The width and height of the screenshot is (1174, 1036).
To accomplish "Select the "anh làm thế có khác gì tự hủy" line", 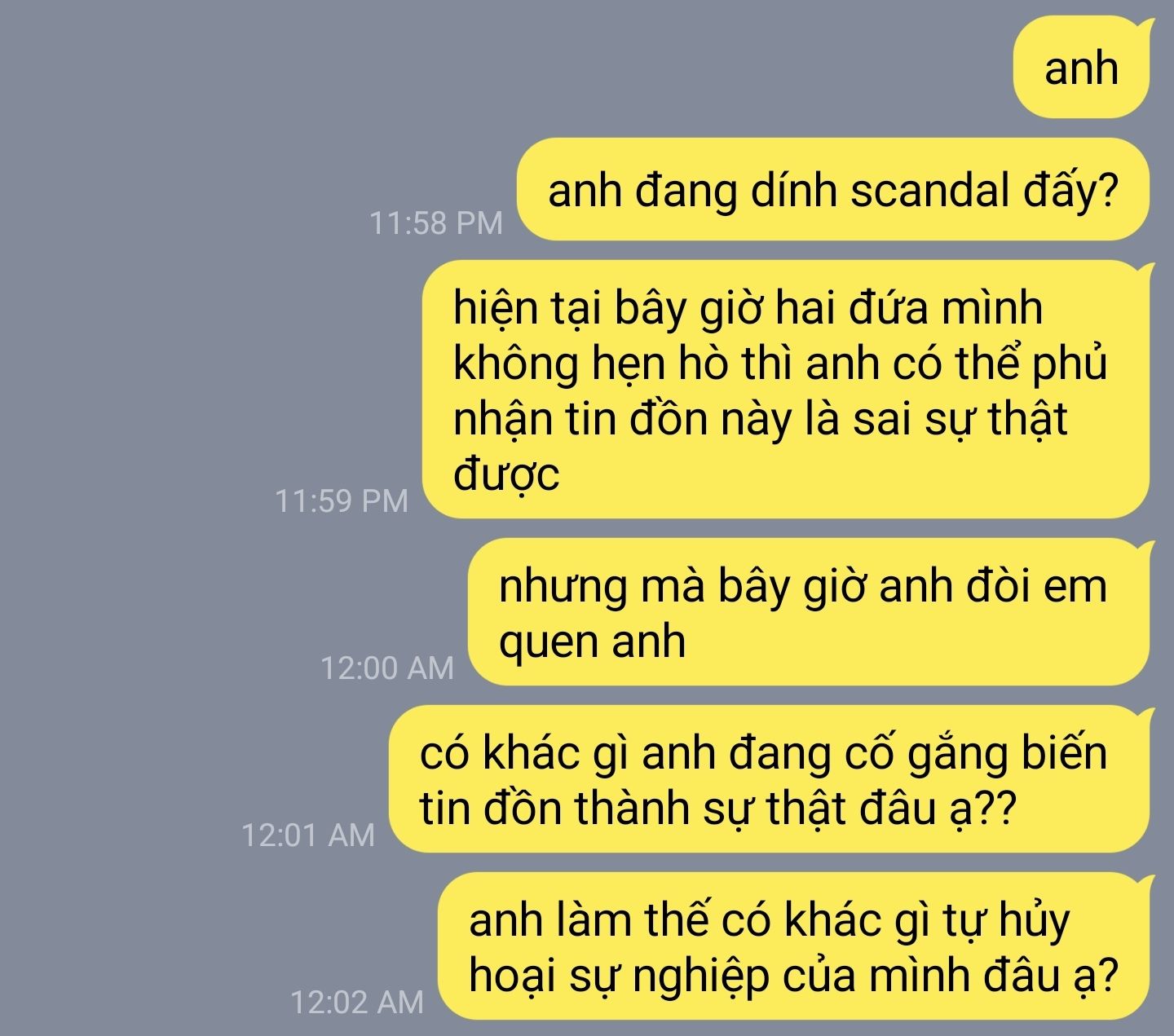I will (x=769, y=921).
